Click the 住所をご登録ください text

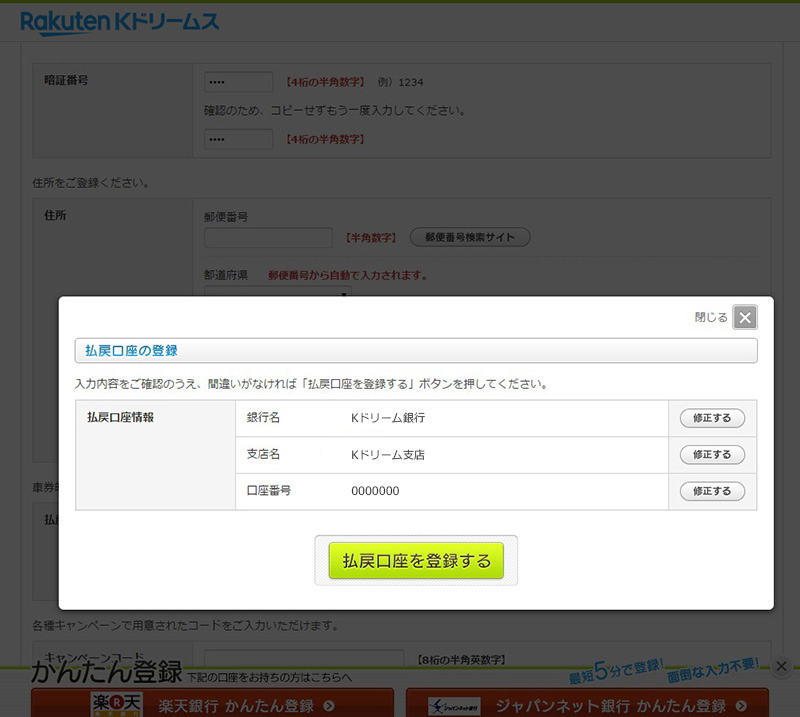(x=91, y=183)
